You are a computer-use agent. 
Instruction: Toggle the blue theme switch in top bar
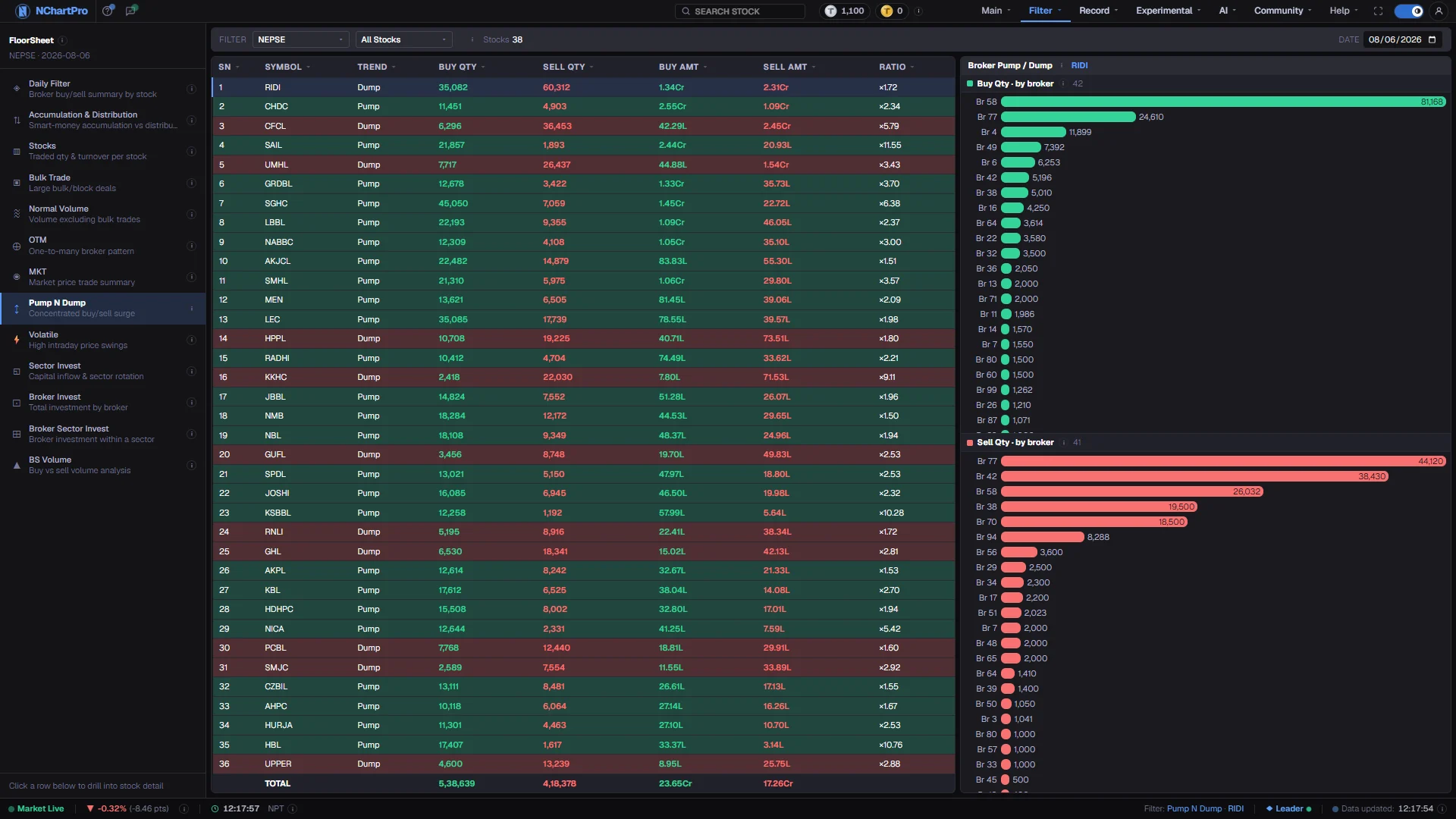1409,11
